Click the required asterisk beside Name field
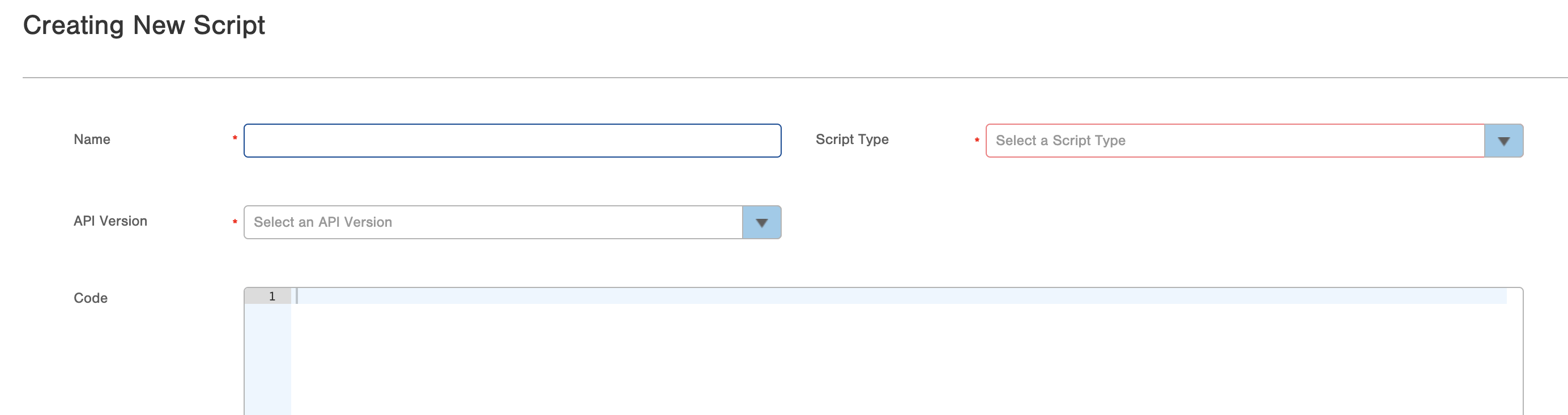This screenshot has height=415, width=1568. pos(235,139)
